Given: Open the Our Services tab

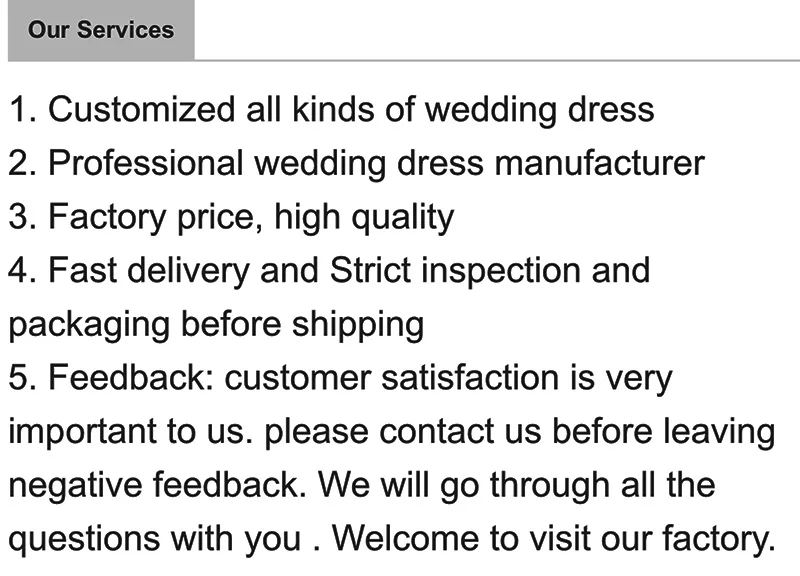Looking at the screenshot, I should tap(101, 30).
